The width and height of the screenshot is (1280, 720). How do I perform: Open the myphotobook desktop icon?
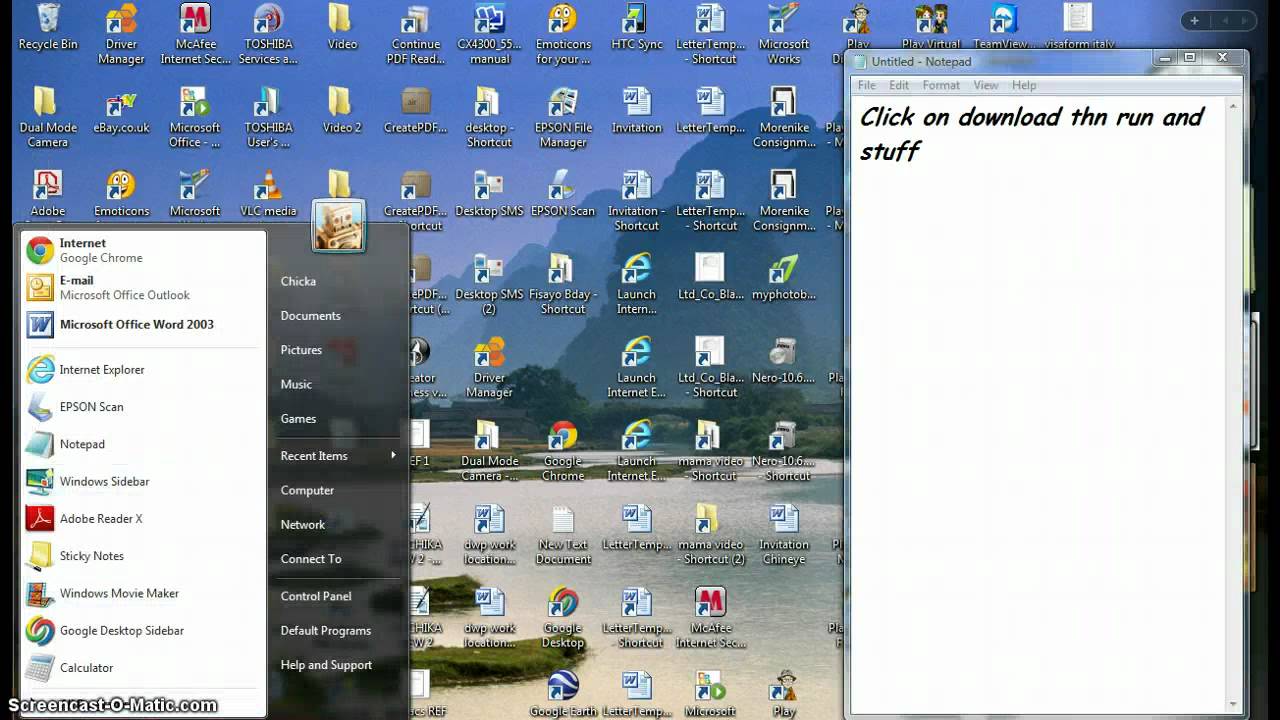783,277
